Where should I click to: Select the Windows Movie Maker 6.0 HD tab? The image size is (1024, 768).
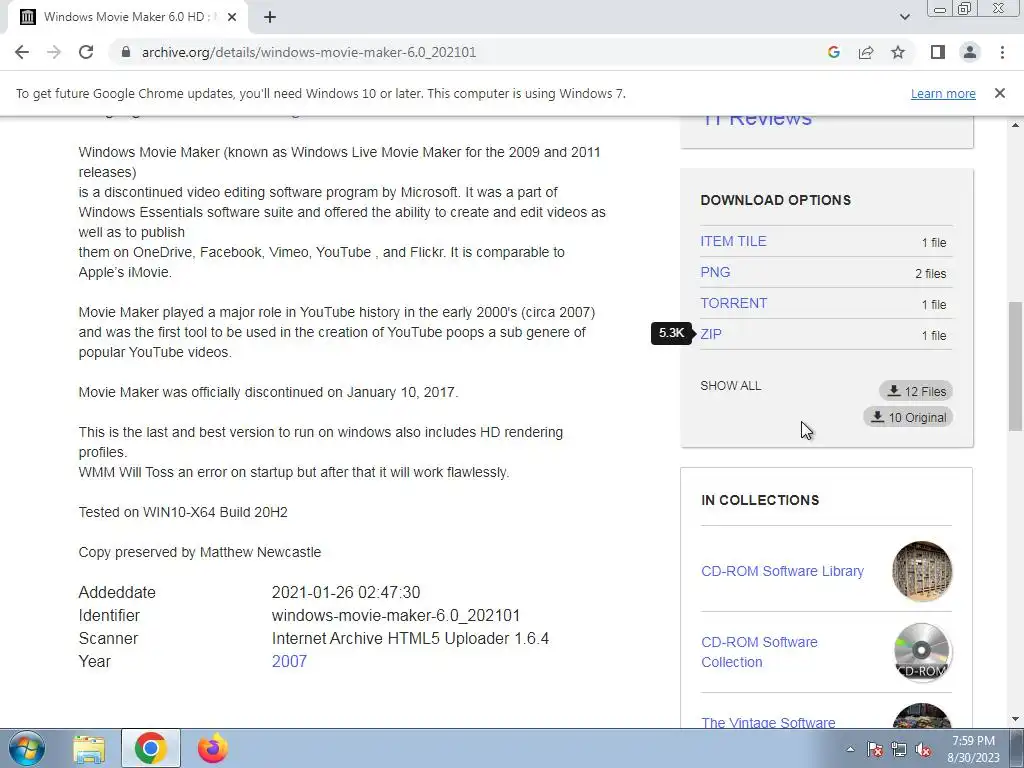click(127, 17)
